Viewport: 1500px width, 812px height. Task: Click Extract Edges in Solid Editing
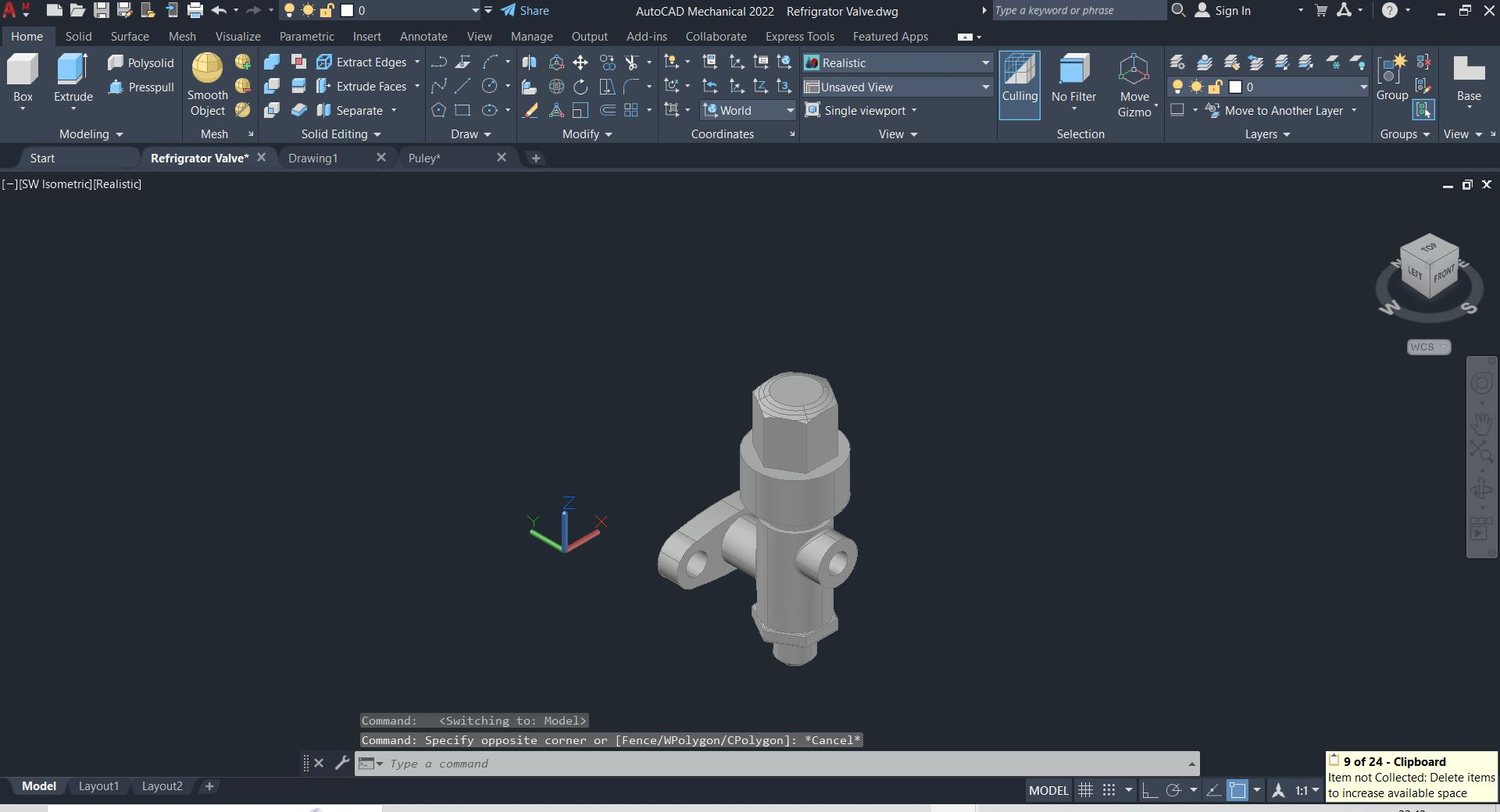362,62
